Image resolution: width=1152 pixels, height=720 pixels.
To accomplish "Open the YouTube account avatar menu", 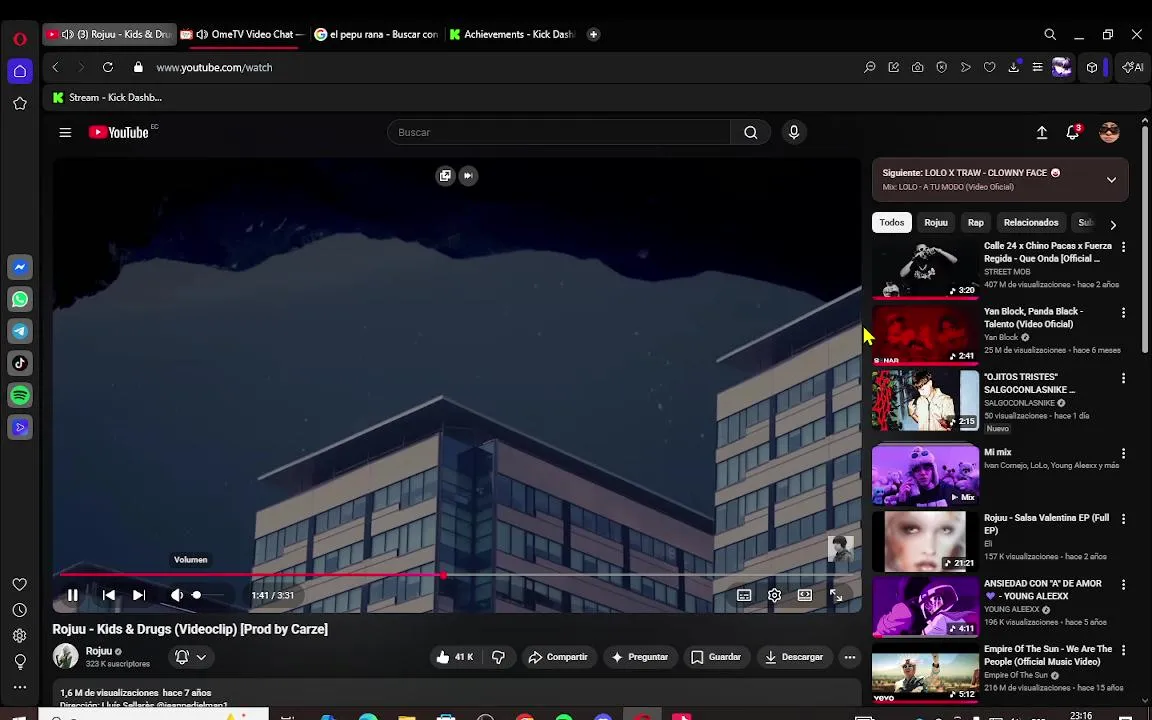I will click(1109, 132).
